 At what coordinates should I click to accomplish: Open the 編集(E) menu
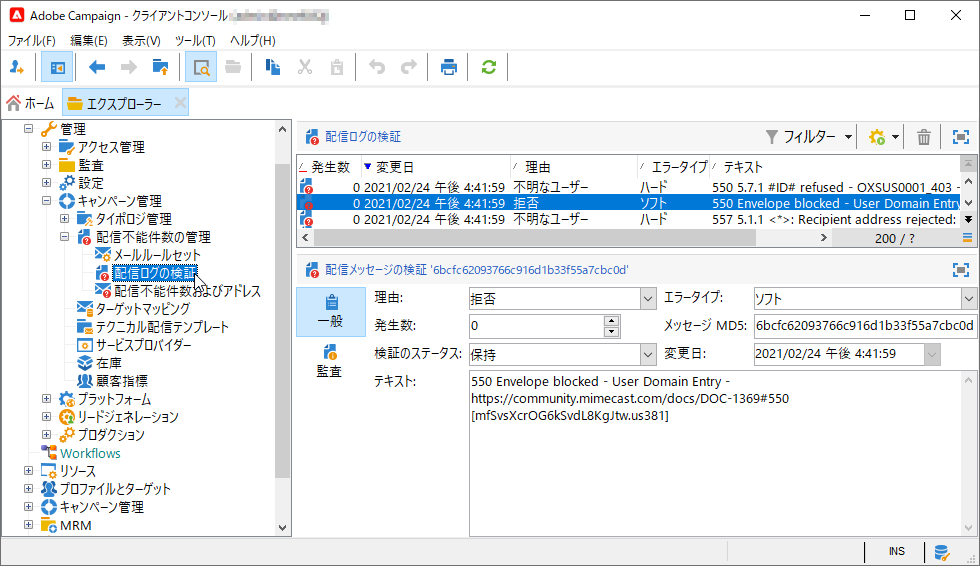(x=89, y=41)
